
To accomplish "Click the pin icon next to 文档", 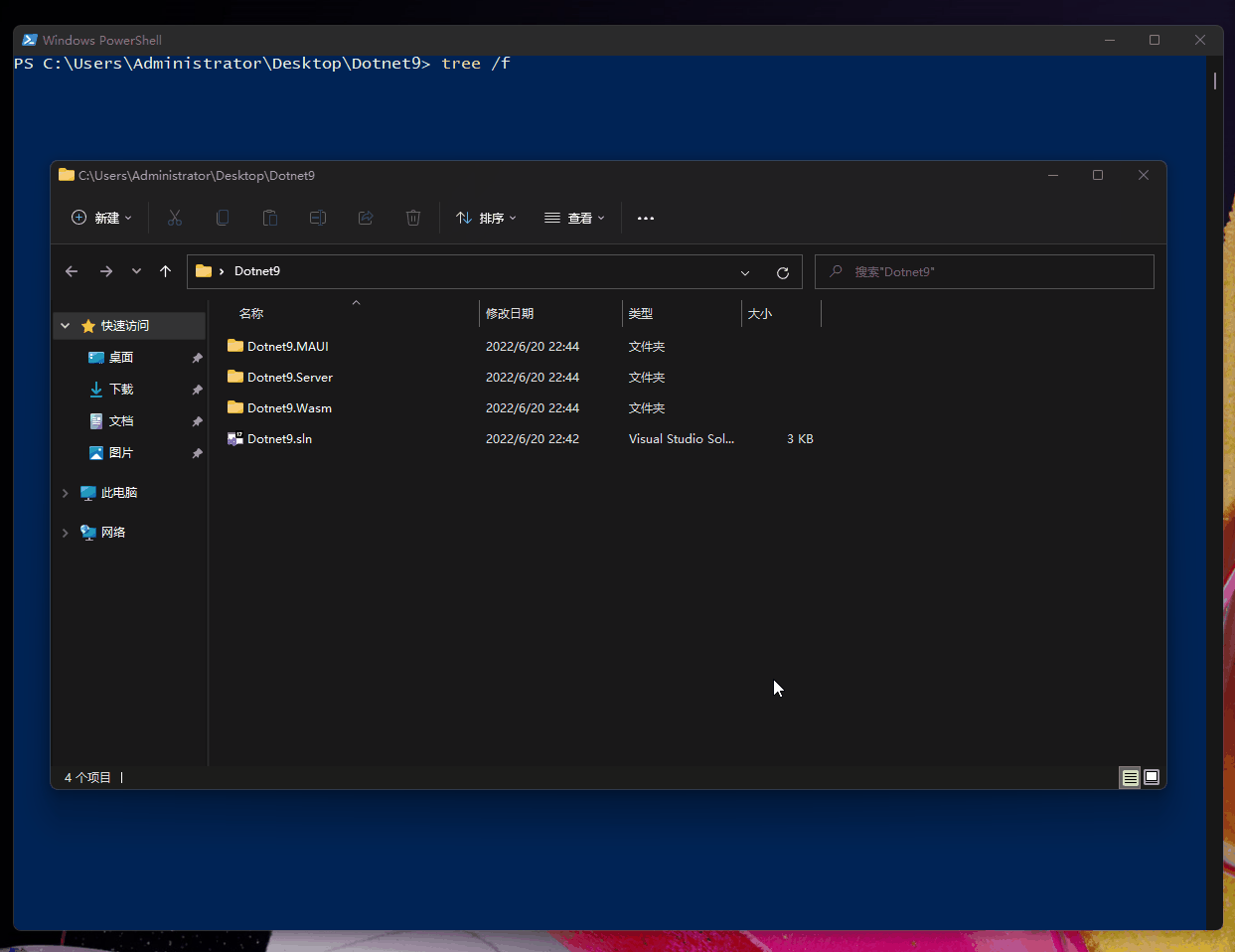I will click(x=197, y=421).
